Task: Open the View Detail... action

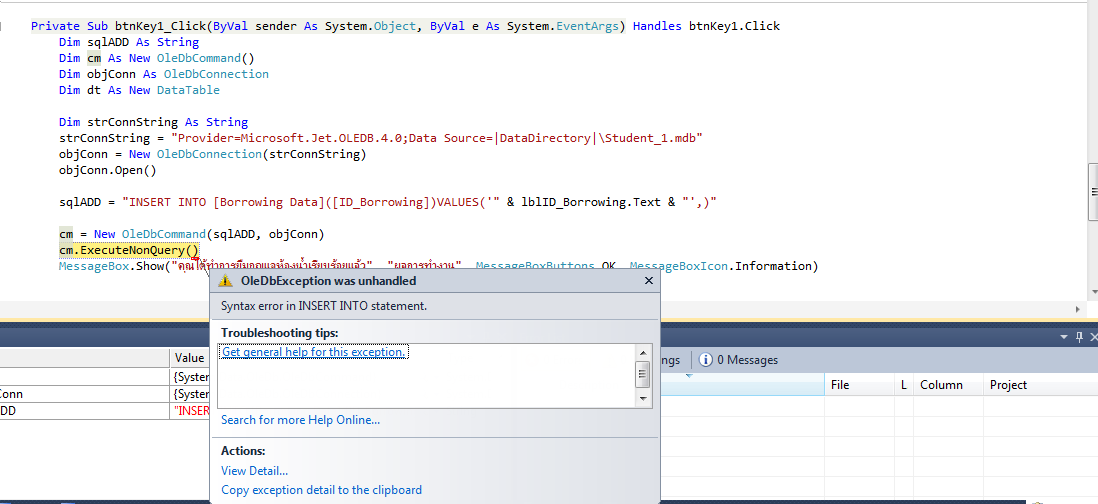Action: click(x=254, y=471)
